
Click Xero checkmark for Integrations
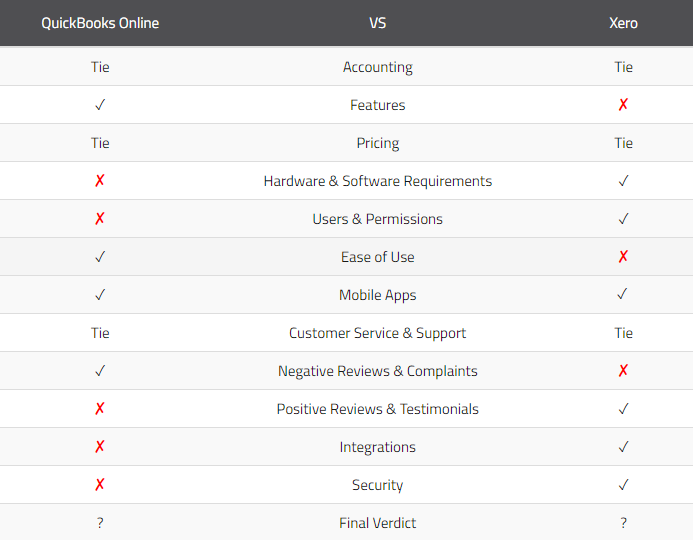click(x=623, y=447)
